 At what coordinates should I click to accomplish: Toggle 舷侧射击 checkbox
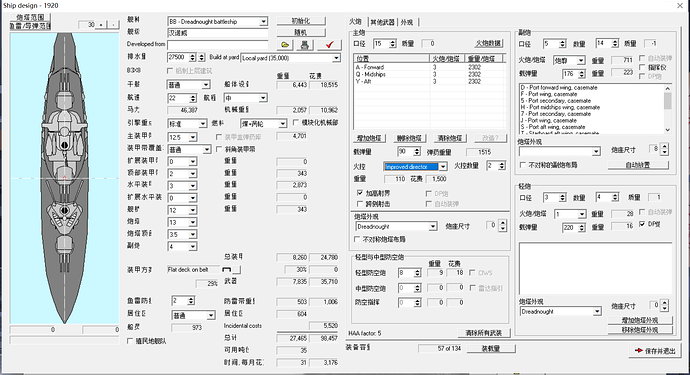[360, 204]
